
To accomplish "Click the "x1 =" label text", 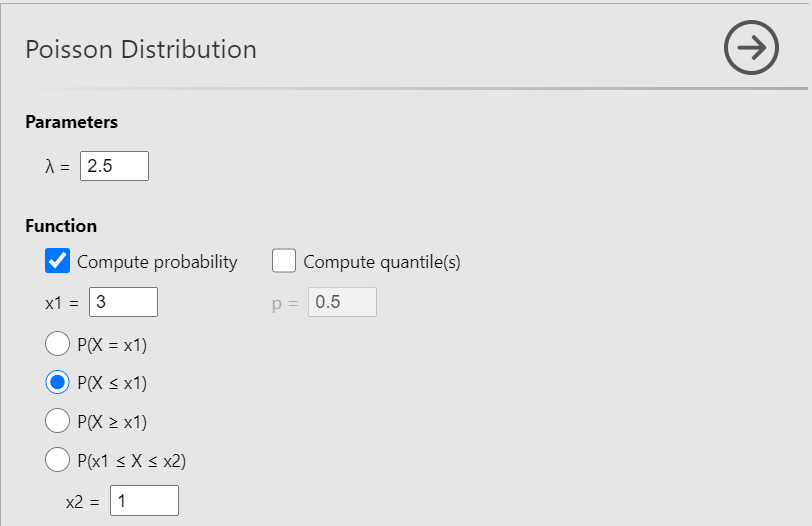I will coord(62,303).
